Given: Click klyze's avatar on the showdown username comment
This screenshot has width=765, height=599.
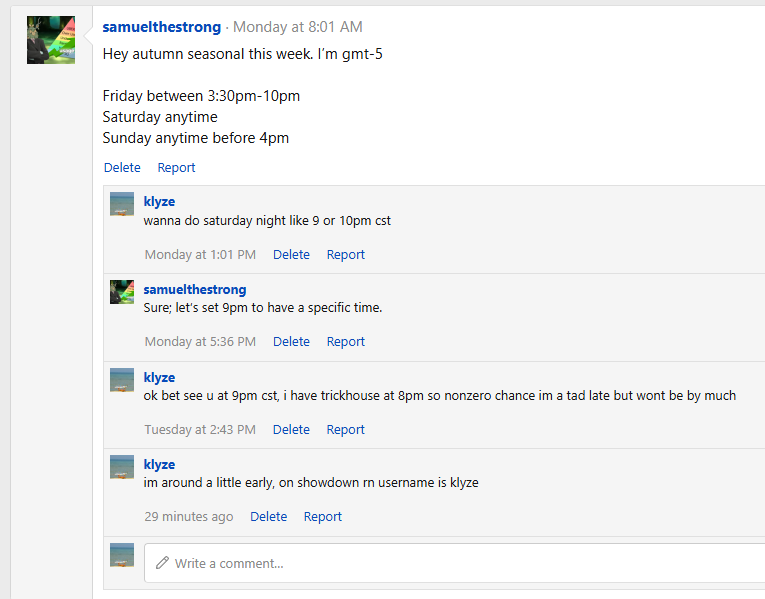Looking at the screenshot, I should pyautogui.click(x=122, y=467).
